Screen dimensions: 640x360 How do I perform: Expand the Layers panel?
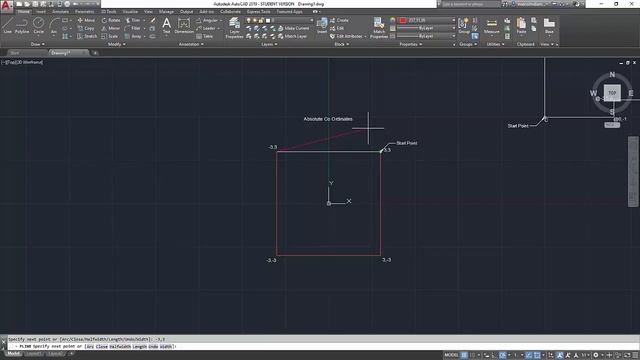[x=269, y=44]
